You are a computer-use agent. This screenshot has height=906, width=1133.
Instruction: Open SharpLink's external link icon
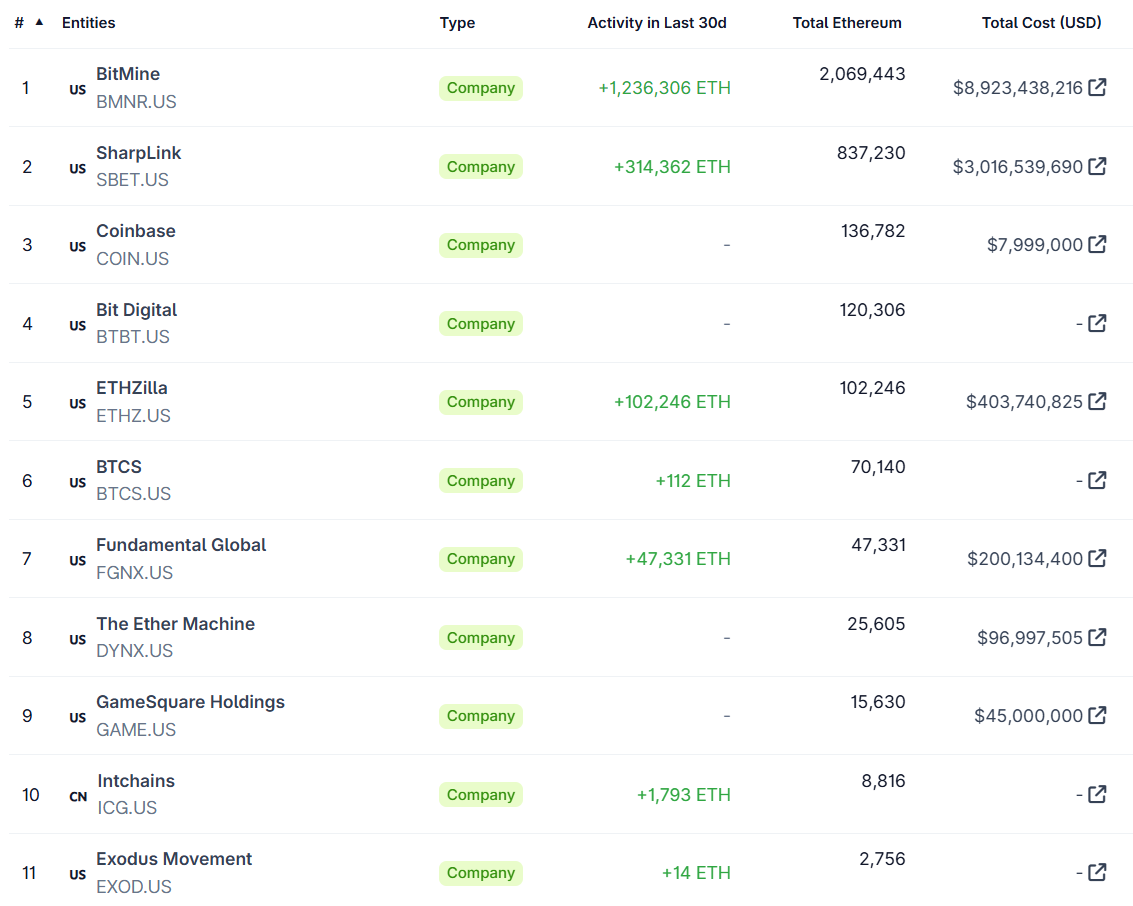pos(1097,166)
